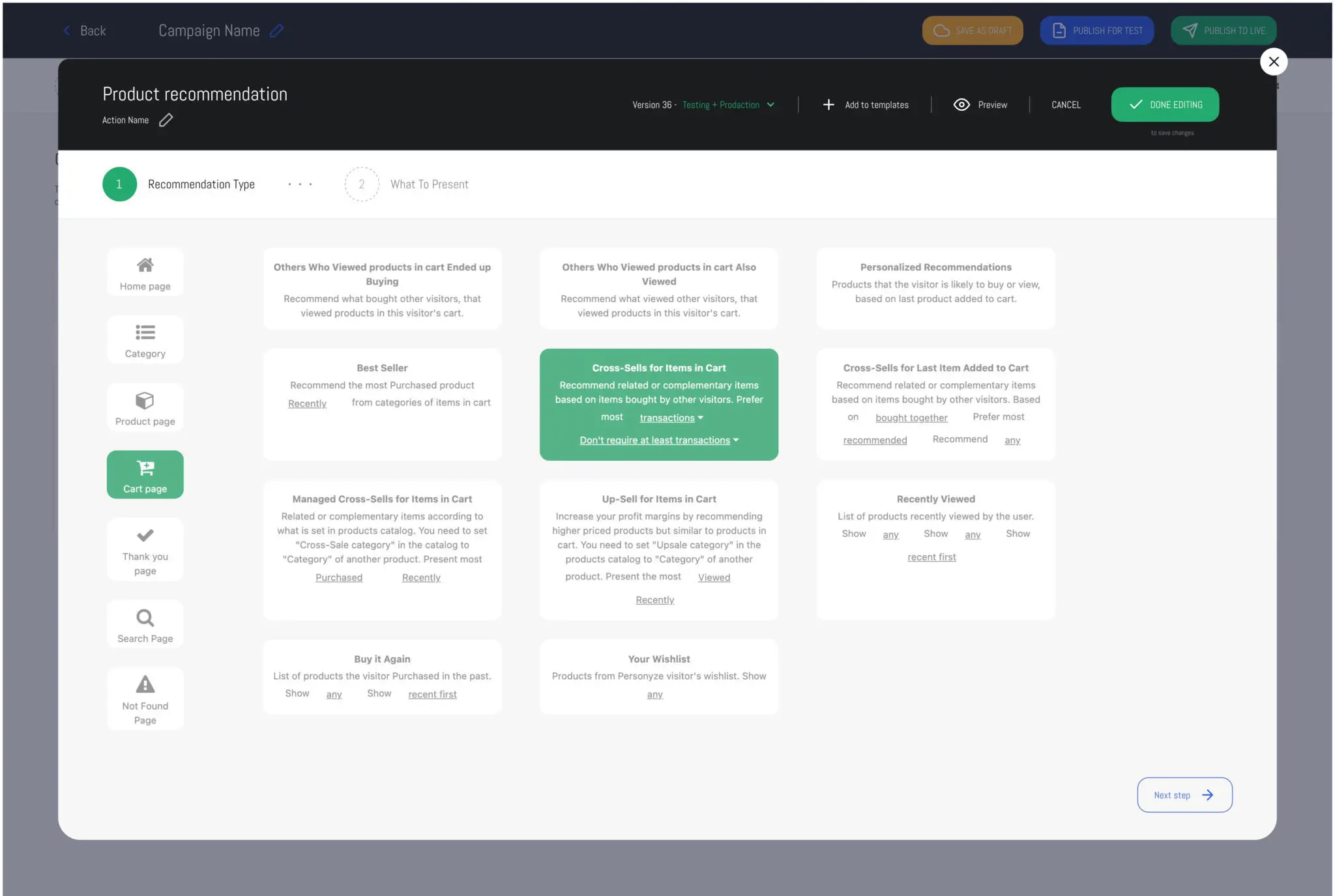Click the DONE EDITING button
This screenshot has width=1335, height=896.
coord(1165,104)
